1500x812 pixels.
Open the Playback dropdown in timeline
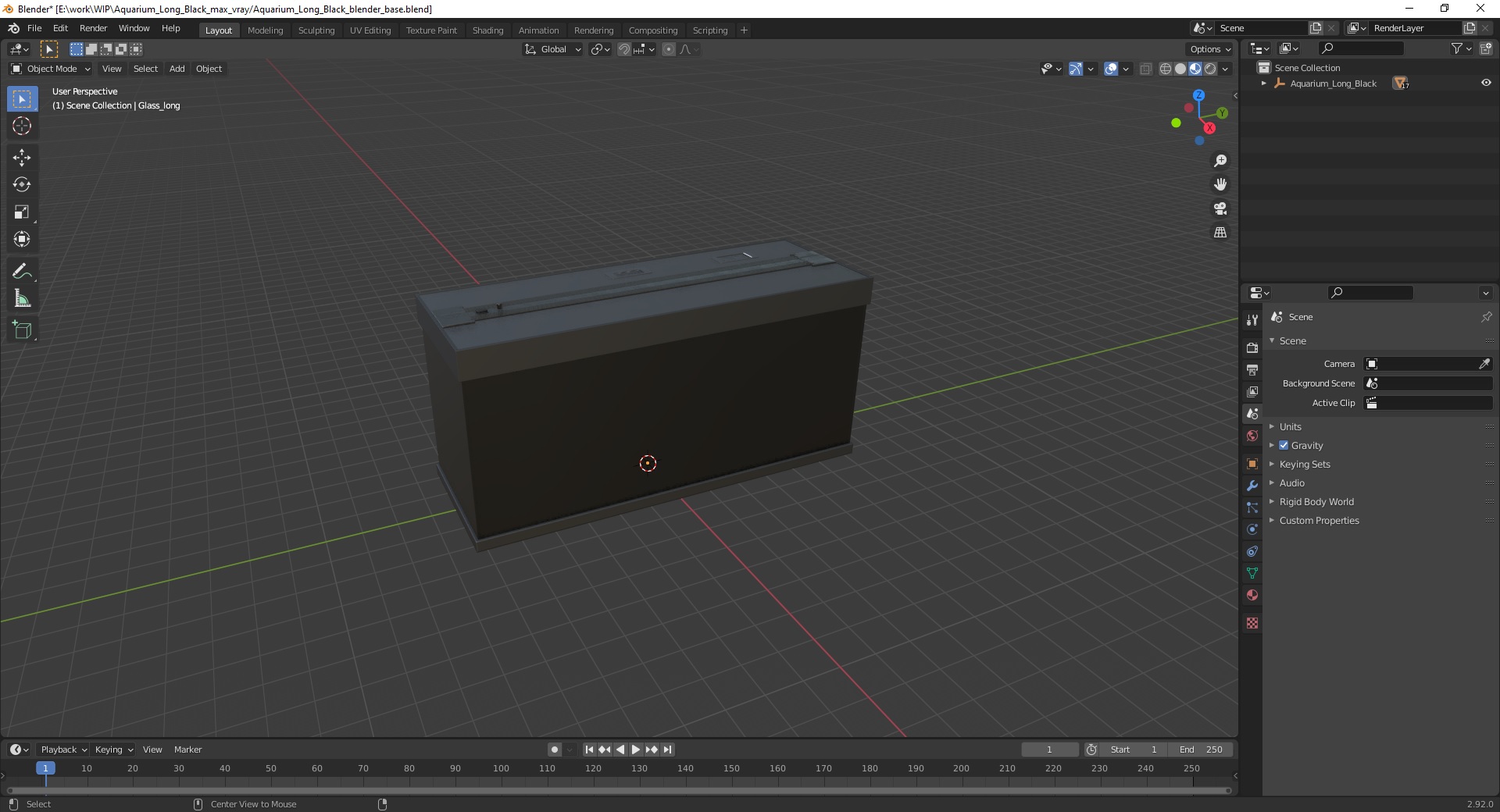[x=63, y=750]
